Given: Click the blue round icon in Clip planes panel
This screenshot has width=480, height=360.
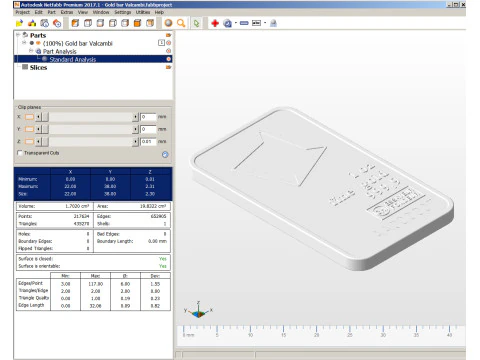Looking at the screenshot, I should 165,154.
